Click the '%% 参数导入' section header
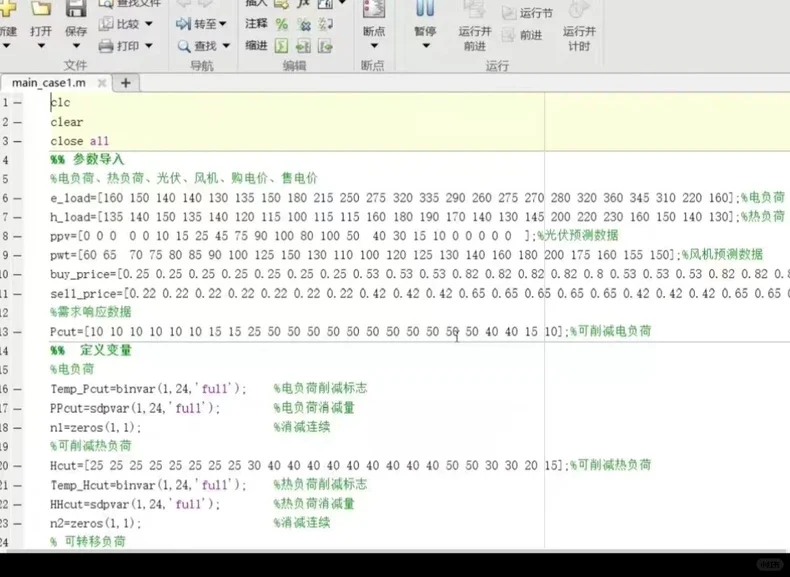 coord(87,160)
